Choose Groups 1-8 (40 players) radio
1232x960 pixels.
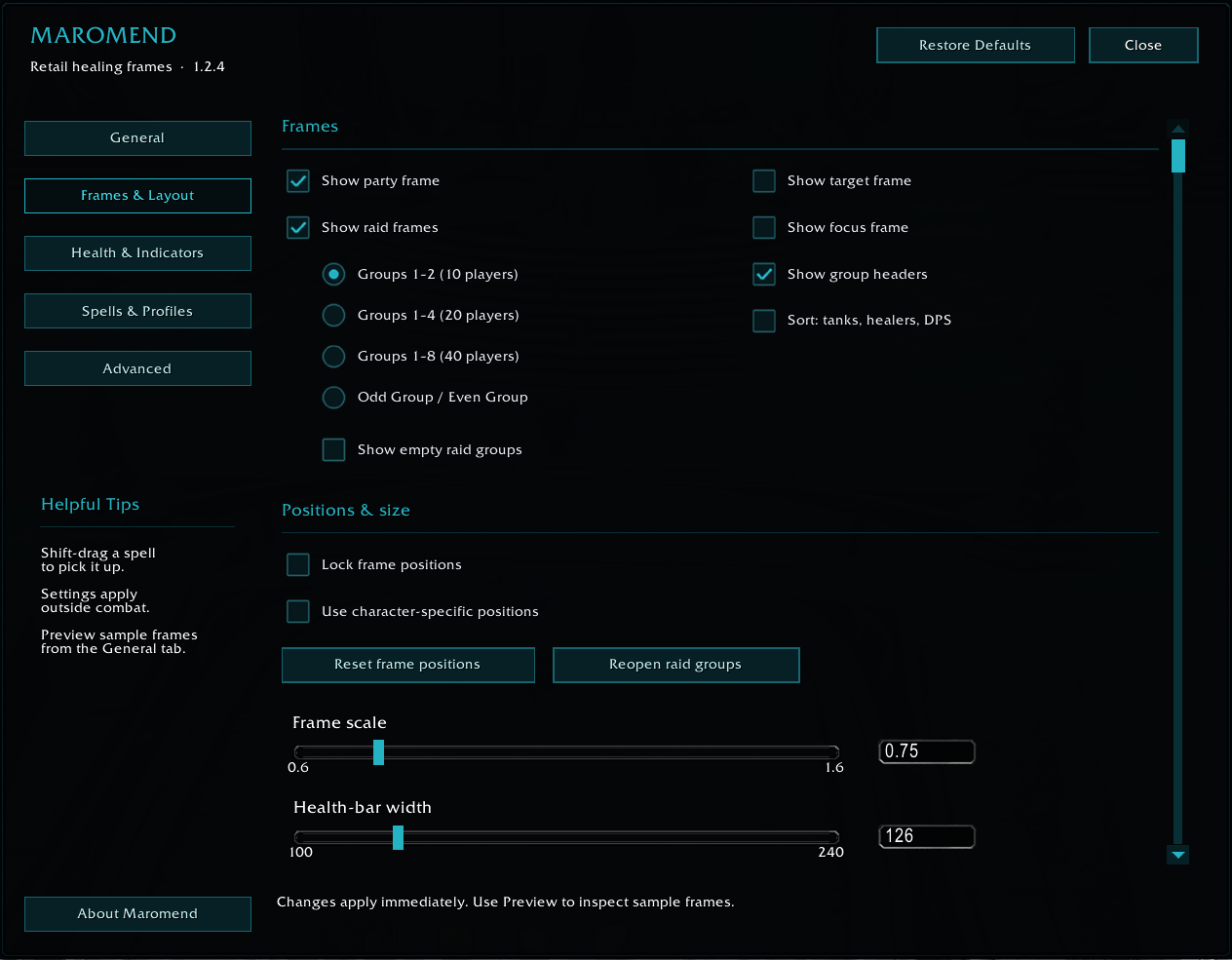[x=333, y=357]
